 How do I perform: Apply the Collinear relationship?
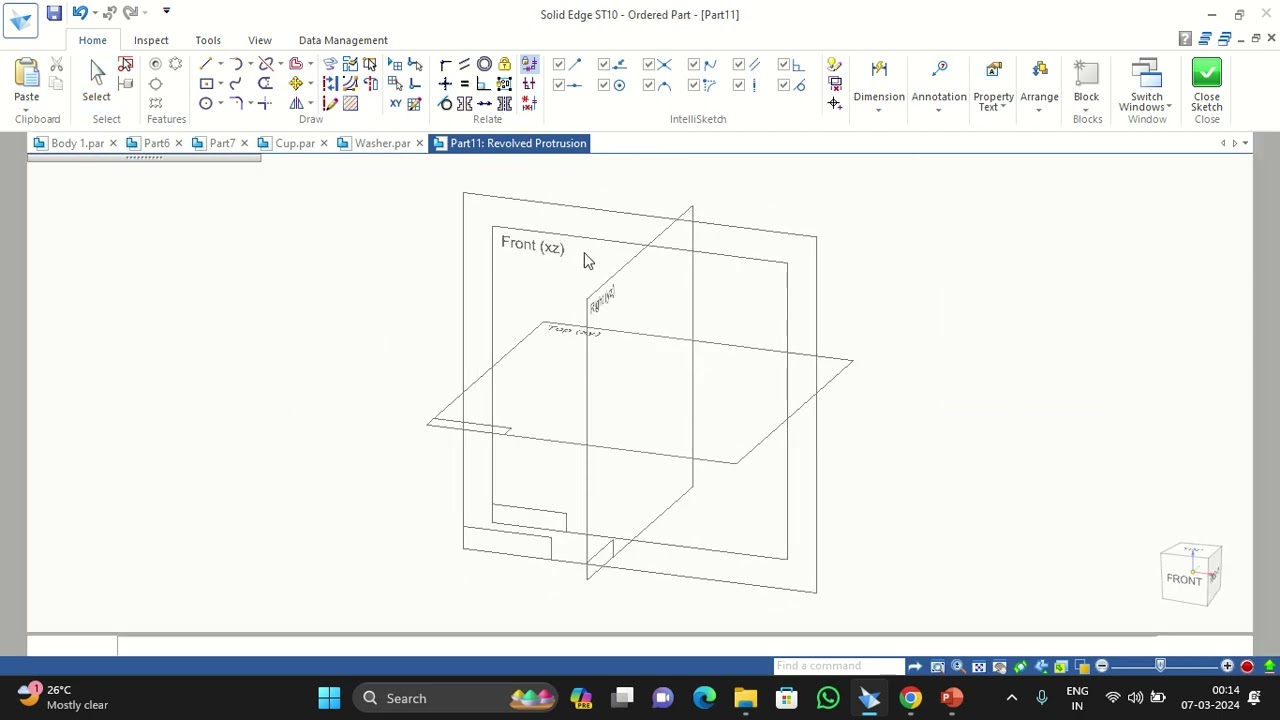(484, 103)
